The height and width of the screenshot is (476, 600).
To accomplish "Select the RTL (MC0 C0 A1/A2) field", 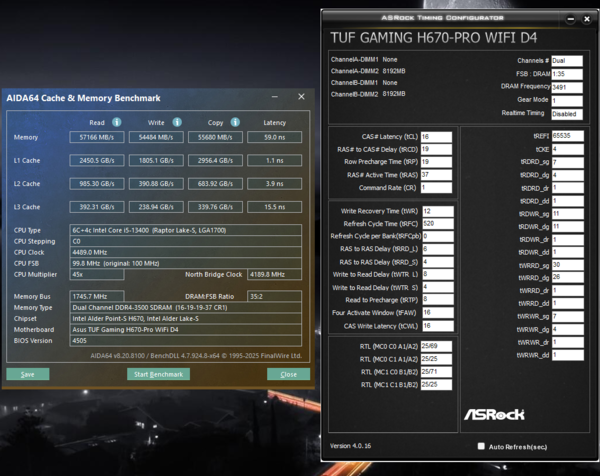I will coord(436,346).
